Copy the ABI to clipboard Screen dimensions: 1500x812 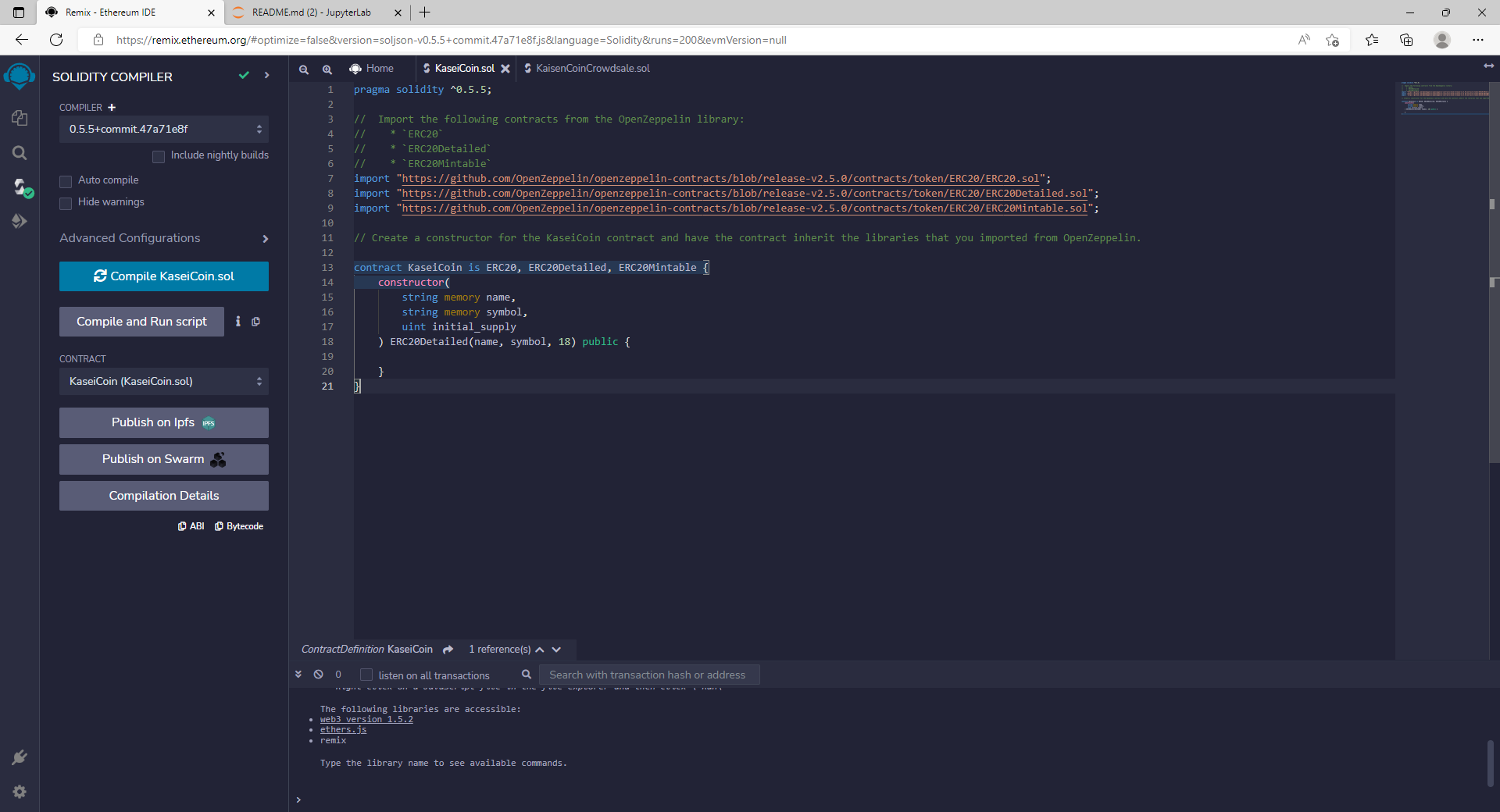tap(191, 526)
